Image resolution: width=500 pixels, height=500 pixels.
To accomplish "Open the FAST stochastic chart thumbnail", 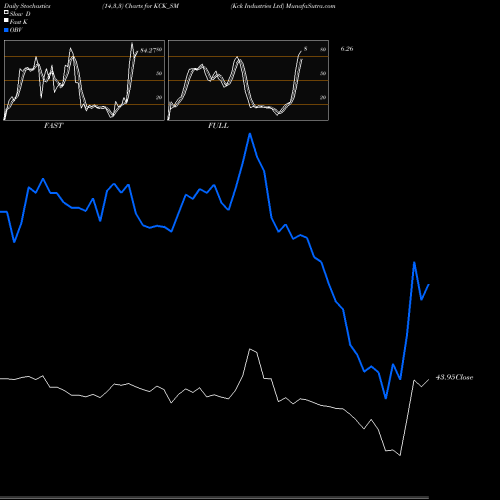I will point(84,80).
